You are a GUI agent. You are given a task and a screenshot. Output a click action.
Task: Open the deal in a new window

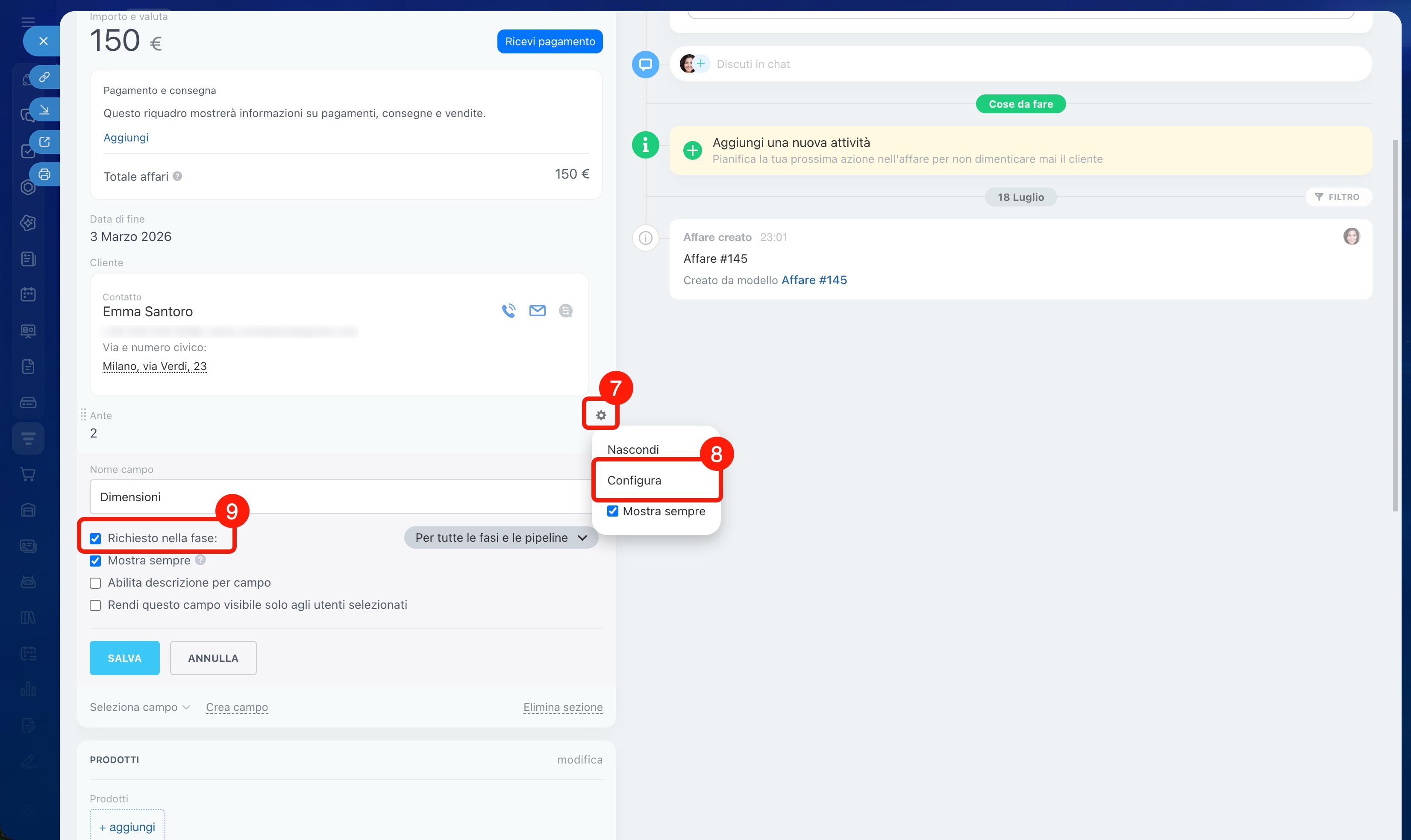pos(44,141)
